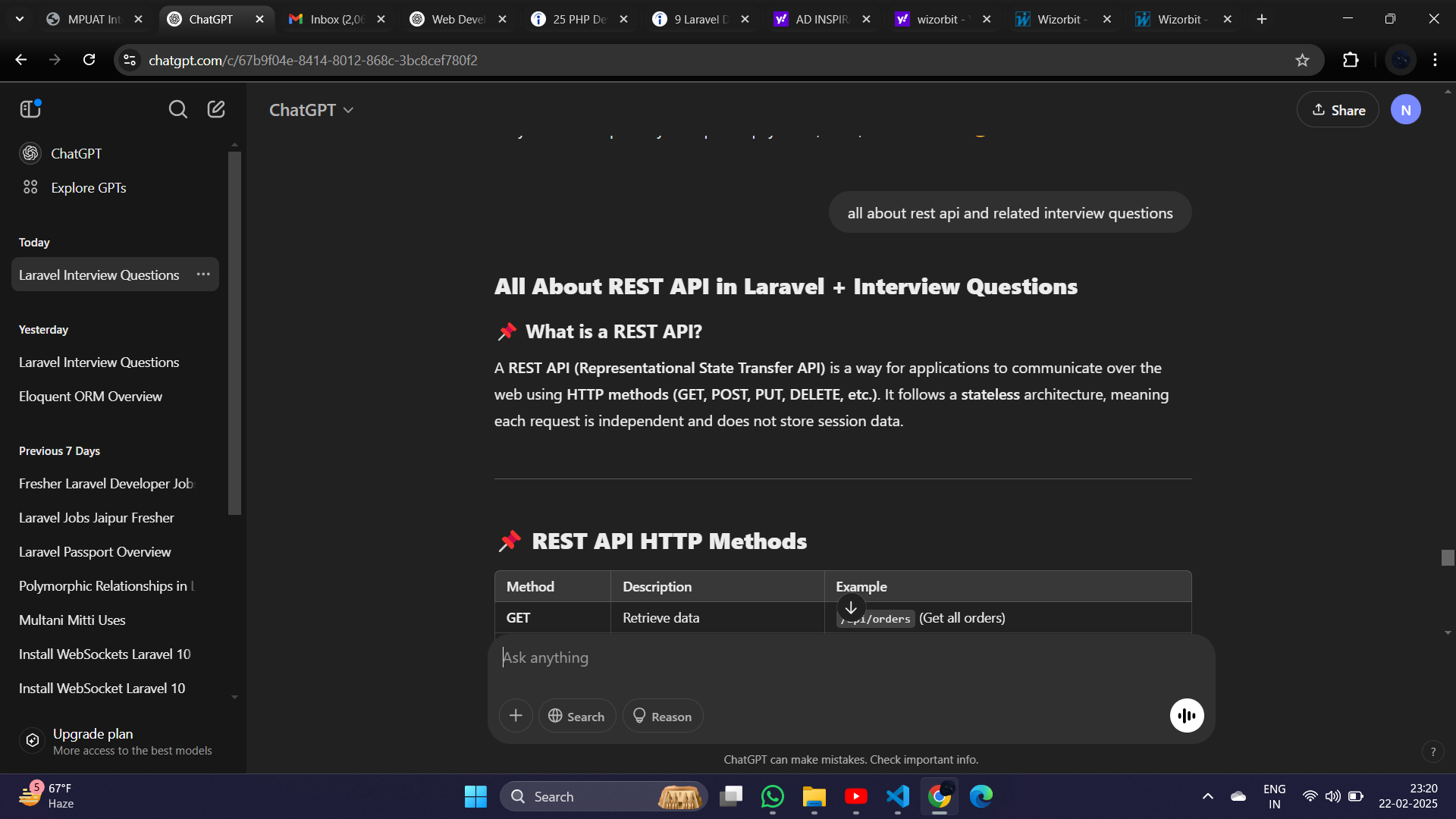Click the voice mode waveform button

tap(1186, 716)
